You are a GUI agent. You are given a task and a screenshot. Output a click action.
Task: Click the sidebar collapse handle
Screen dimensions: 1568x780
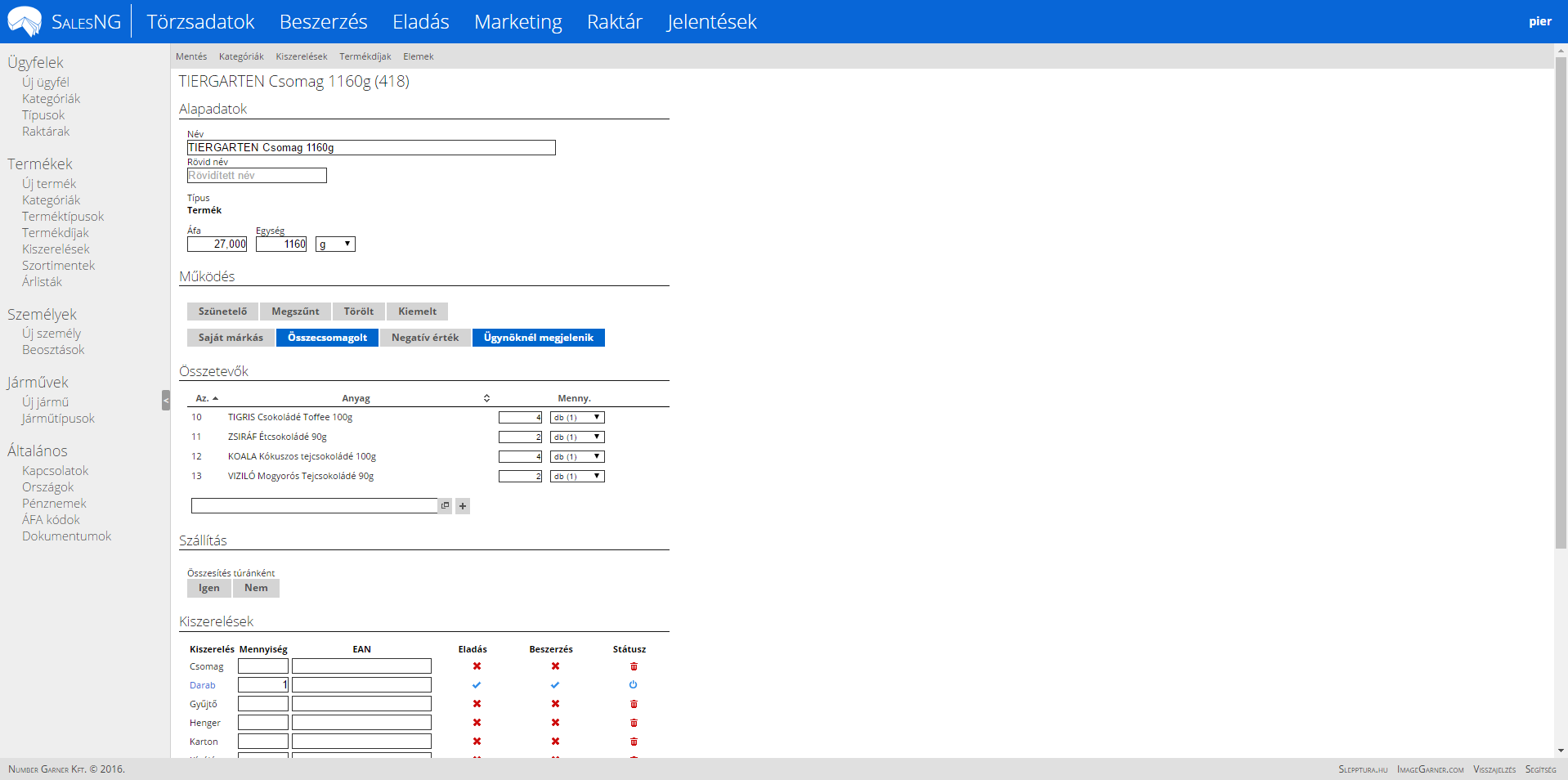[166, 400]
